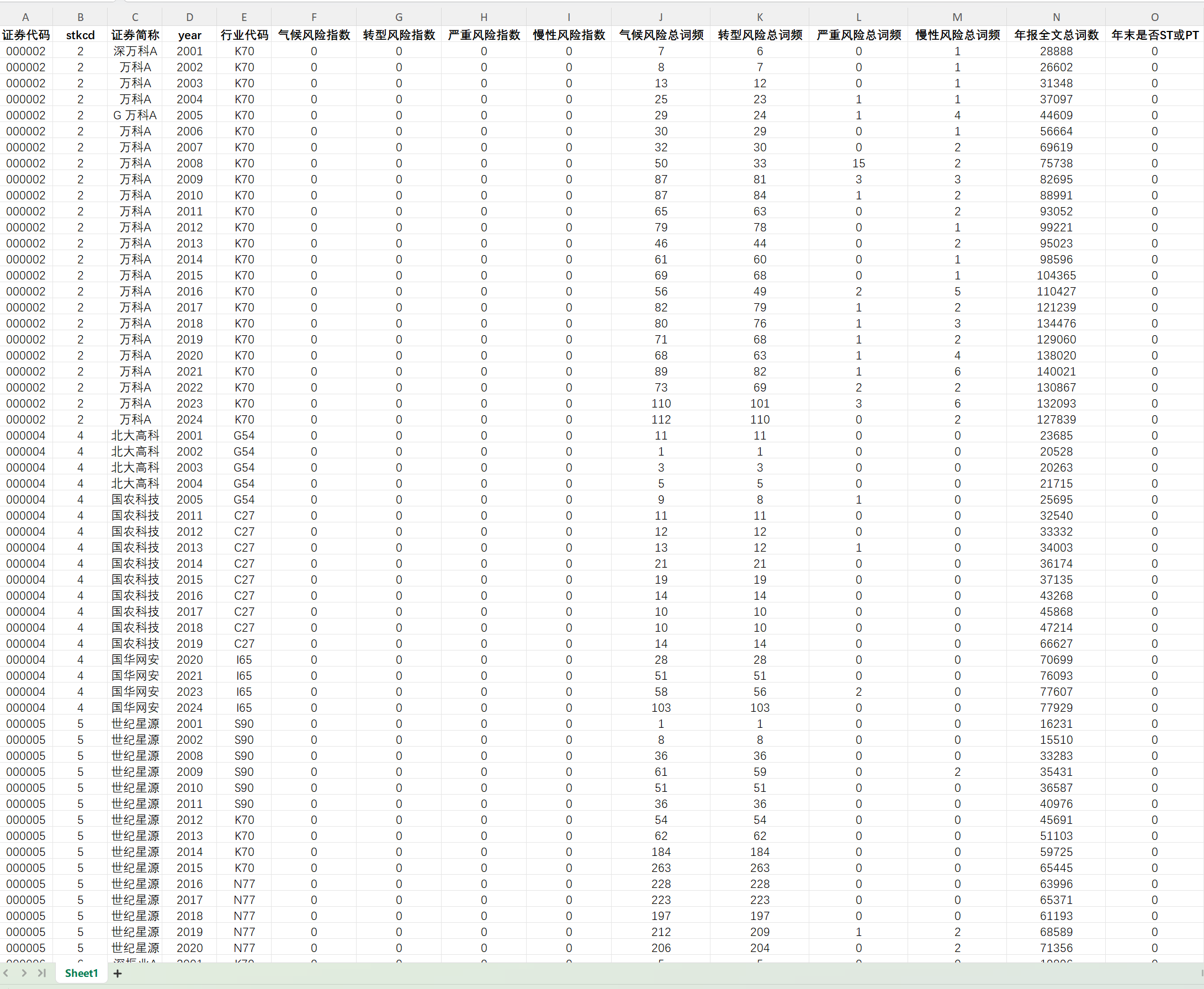This screenshot has width=1204, height=989.
Task: Jump to last sheet arrow icon
Action: click(x=41, y=973)
